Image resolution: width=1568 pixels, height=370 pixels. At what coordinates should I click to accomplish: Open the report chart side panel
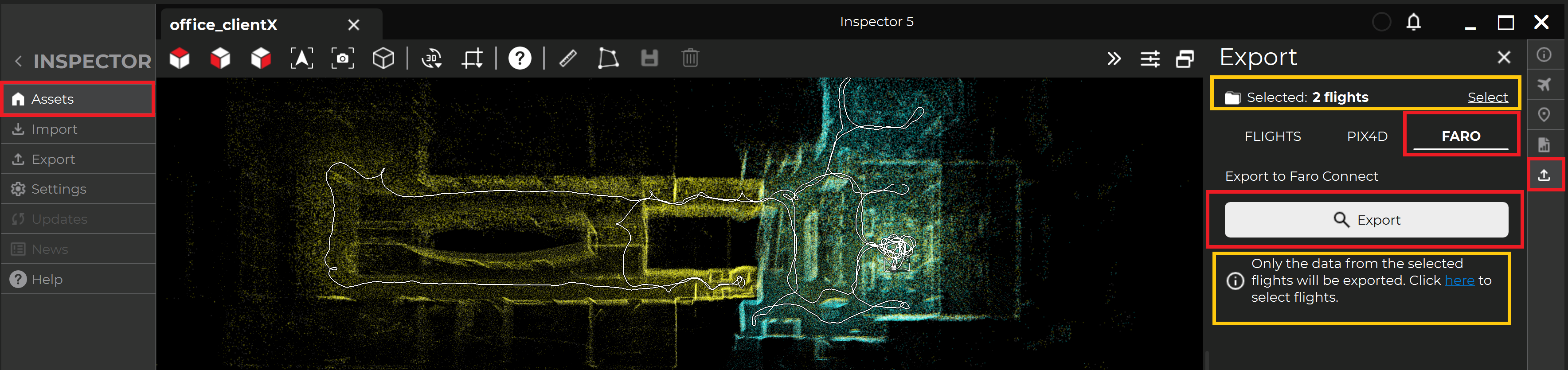pyautogui.click(x=1544, y=145)
